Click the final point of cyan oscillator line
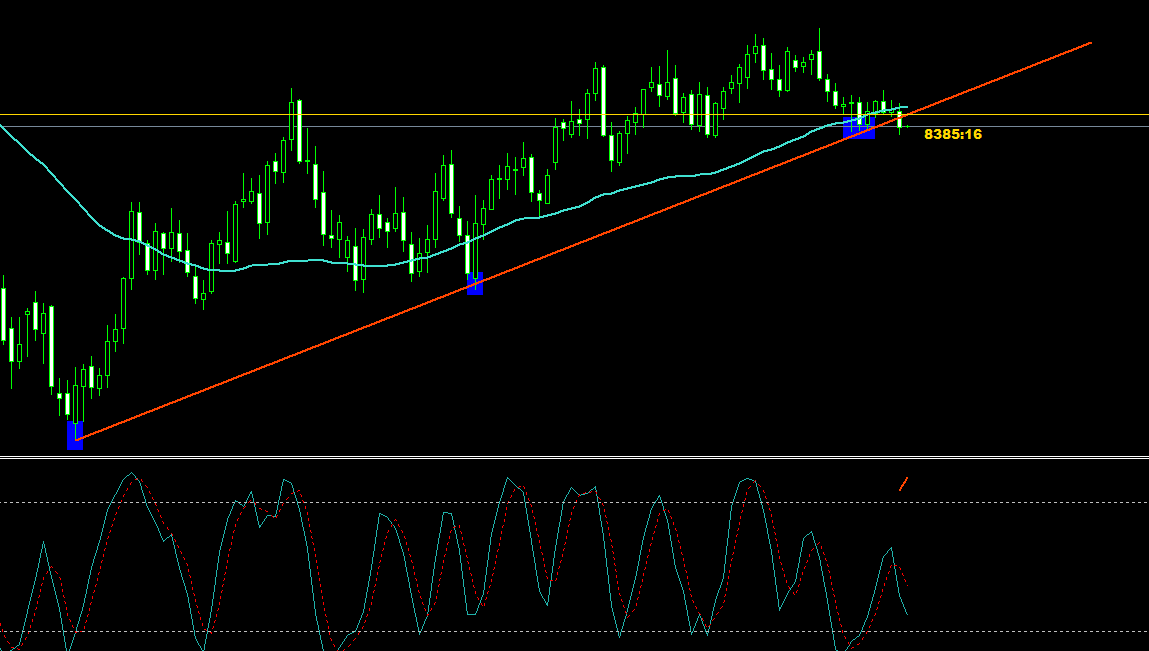 click(907, 614)
